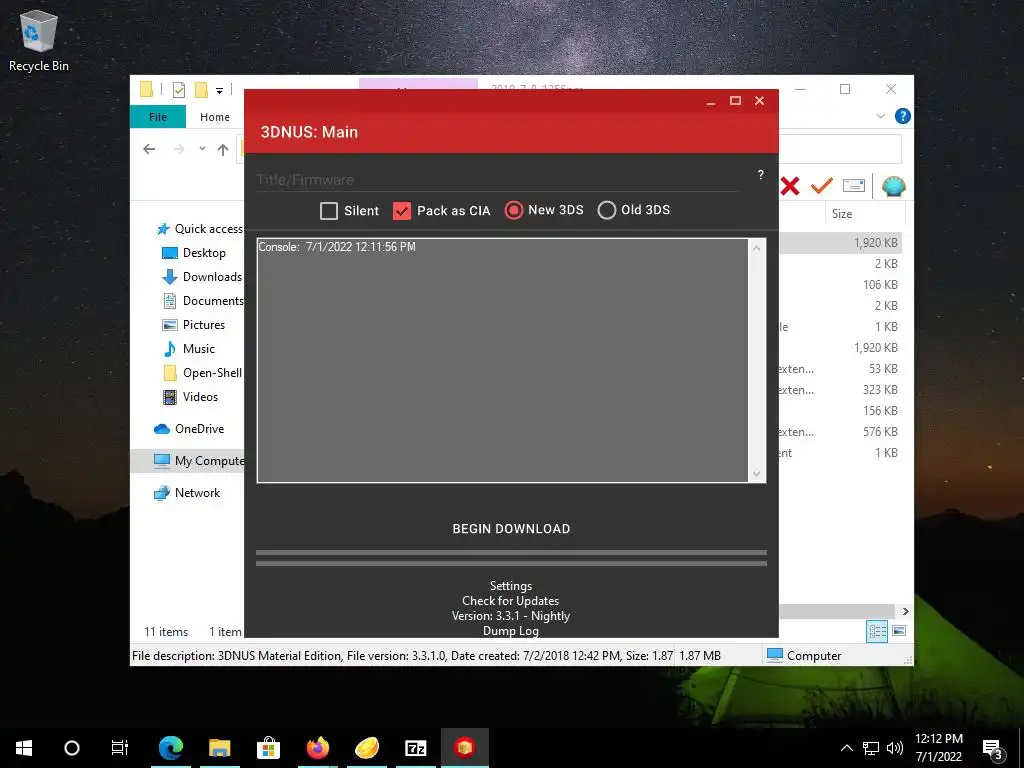Viewport: 1024px width, 768px height.
Task: Select Network in navigation pane
Action: [x=187, y=493]
